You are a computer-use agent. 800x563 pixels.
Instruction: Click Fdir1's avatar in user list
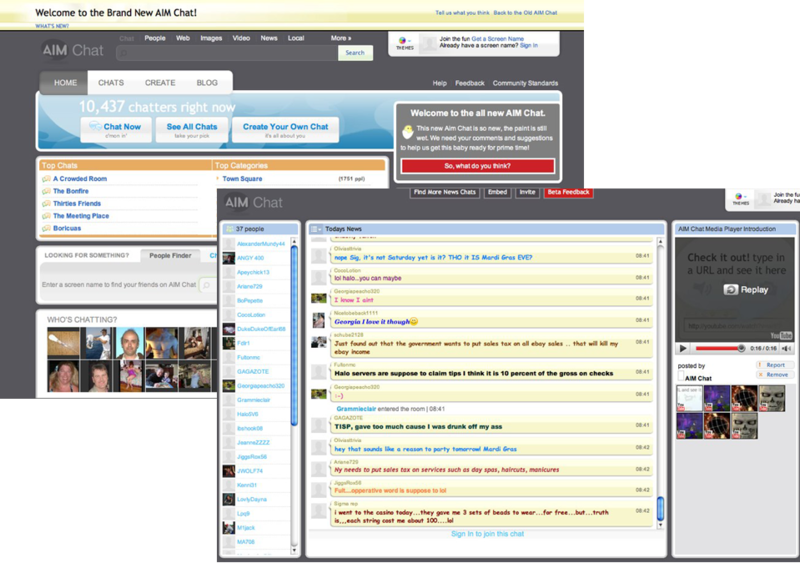(x=229, y=343)
